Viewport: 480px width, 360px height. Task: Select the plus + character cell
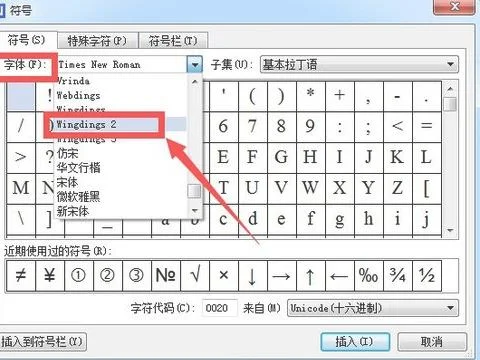point(340,96)
